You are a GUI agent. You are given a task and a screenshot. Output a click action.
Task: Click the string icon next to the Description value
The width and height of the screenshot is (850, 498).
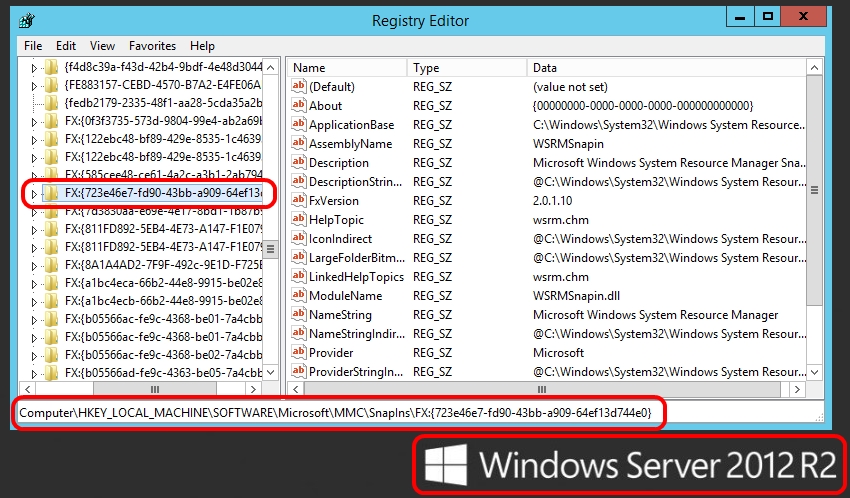point(299,162)
